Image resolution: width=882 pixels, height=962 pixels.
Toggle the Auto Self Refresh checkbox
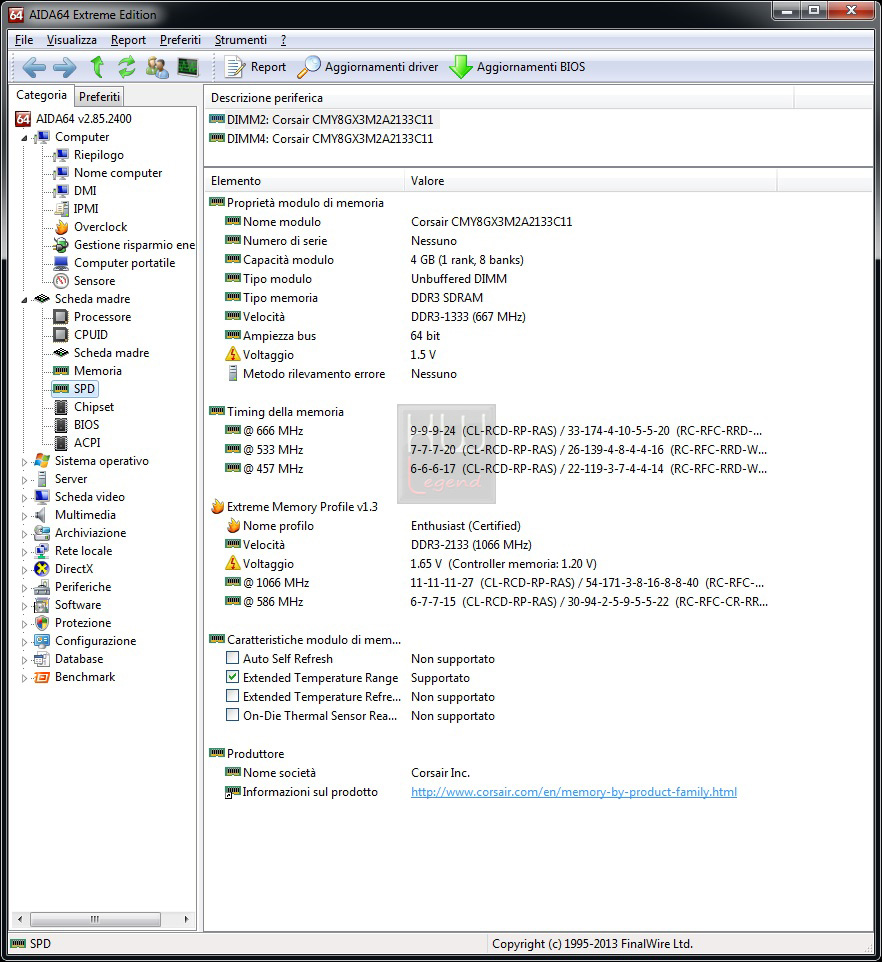(232, 658)
